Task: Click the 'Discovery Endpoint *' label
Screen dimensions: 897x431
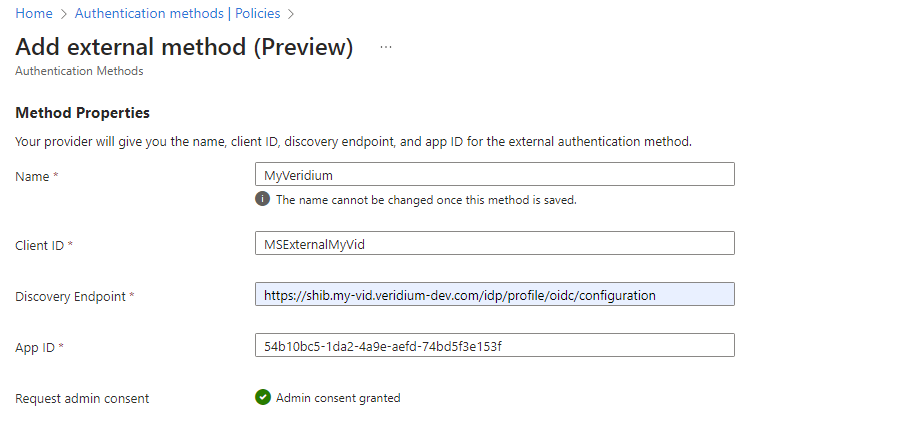Action: [x=75, y=297]
